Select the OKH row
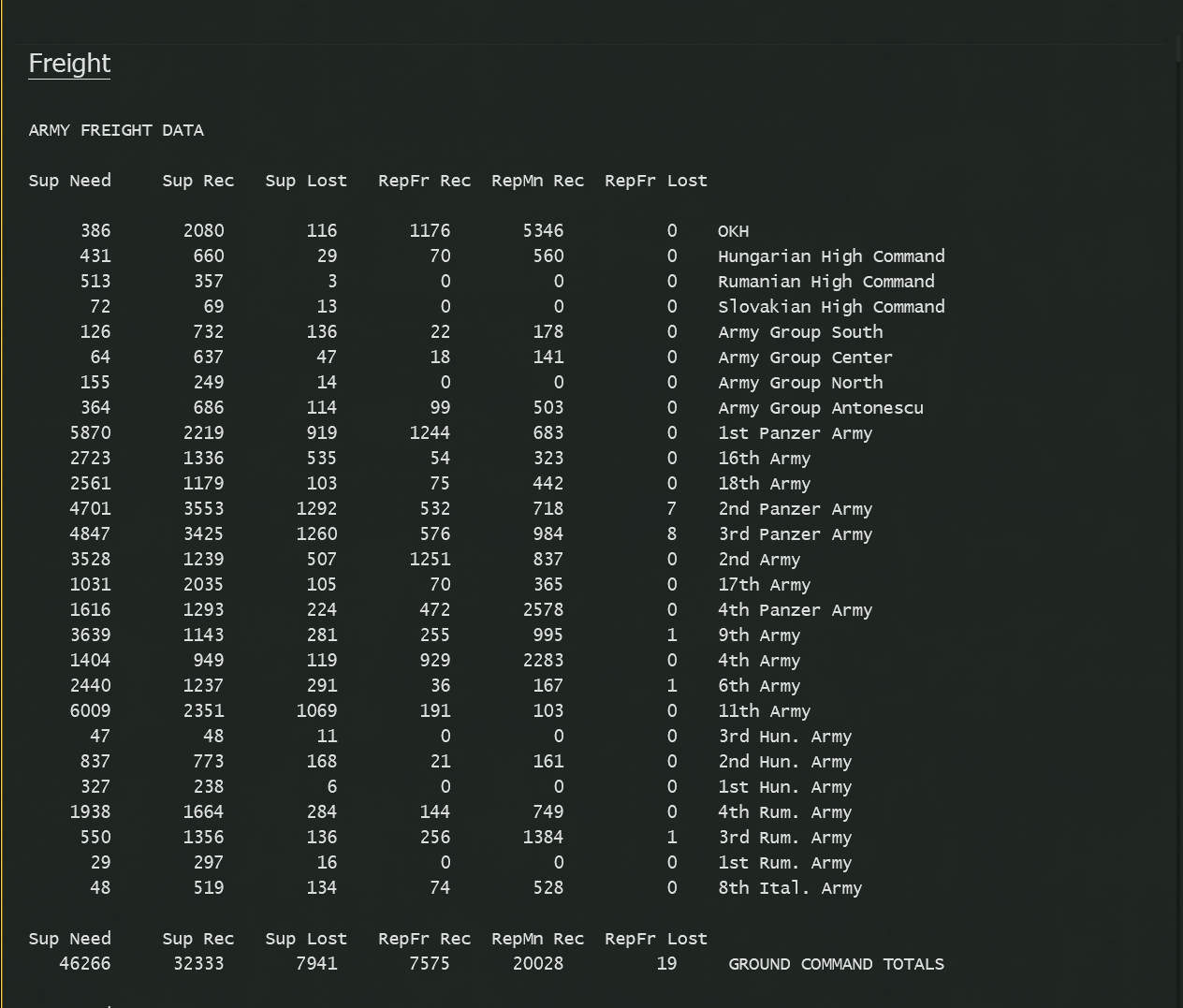Viewport: 1183px width, 1008px height. (733, 230)
